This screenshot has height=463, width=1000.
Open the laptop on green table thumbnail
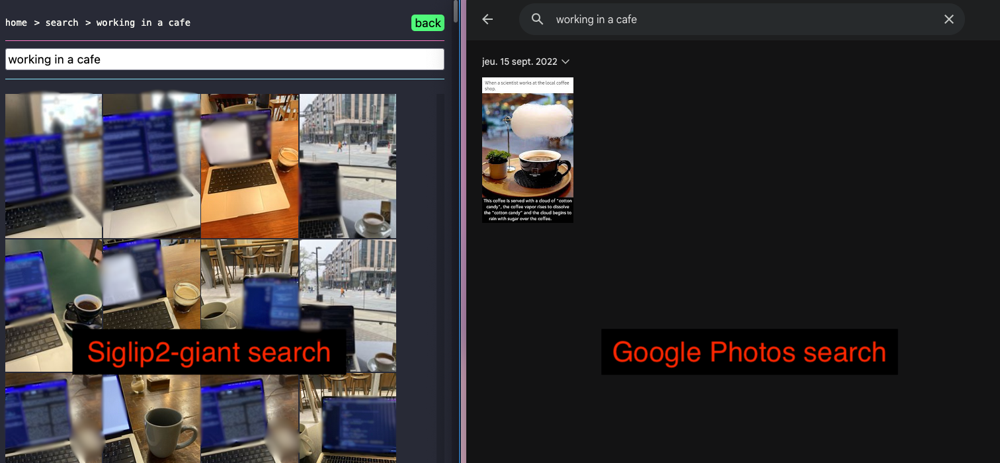(54, 305)
